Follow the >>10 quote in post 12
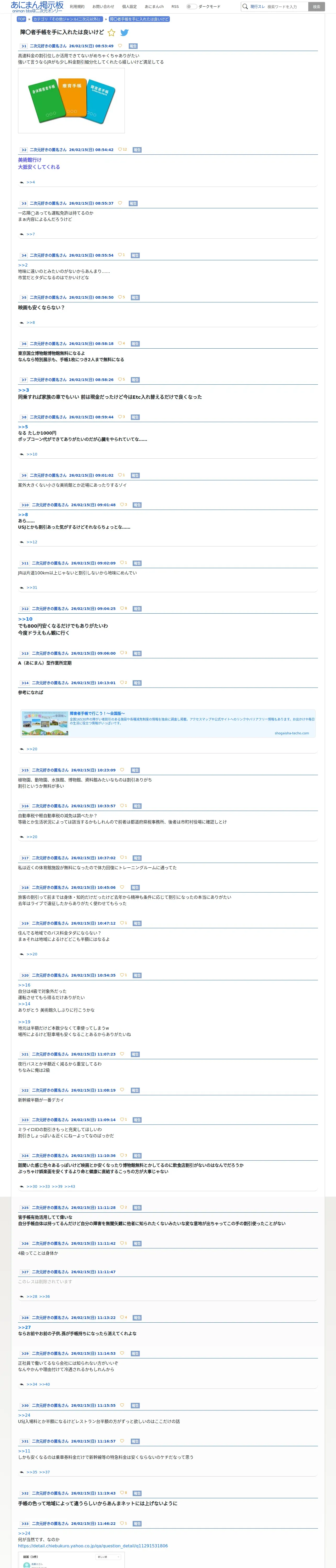Viewport: 336px width, 1568px height. (x=25, y=619)
